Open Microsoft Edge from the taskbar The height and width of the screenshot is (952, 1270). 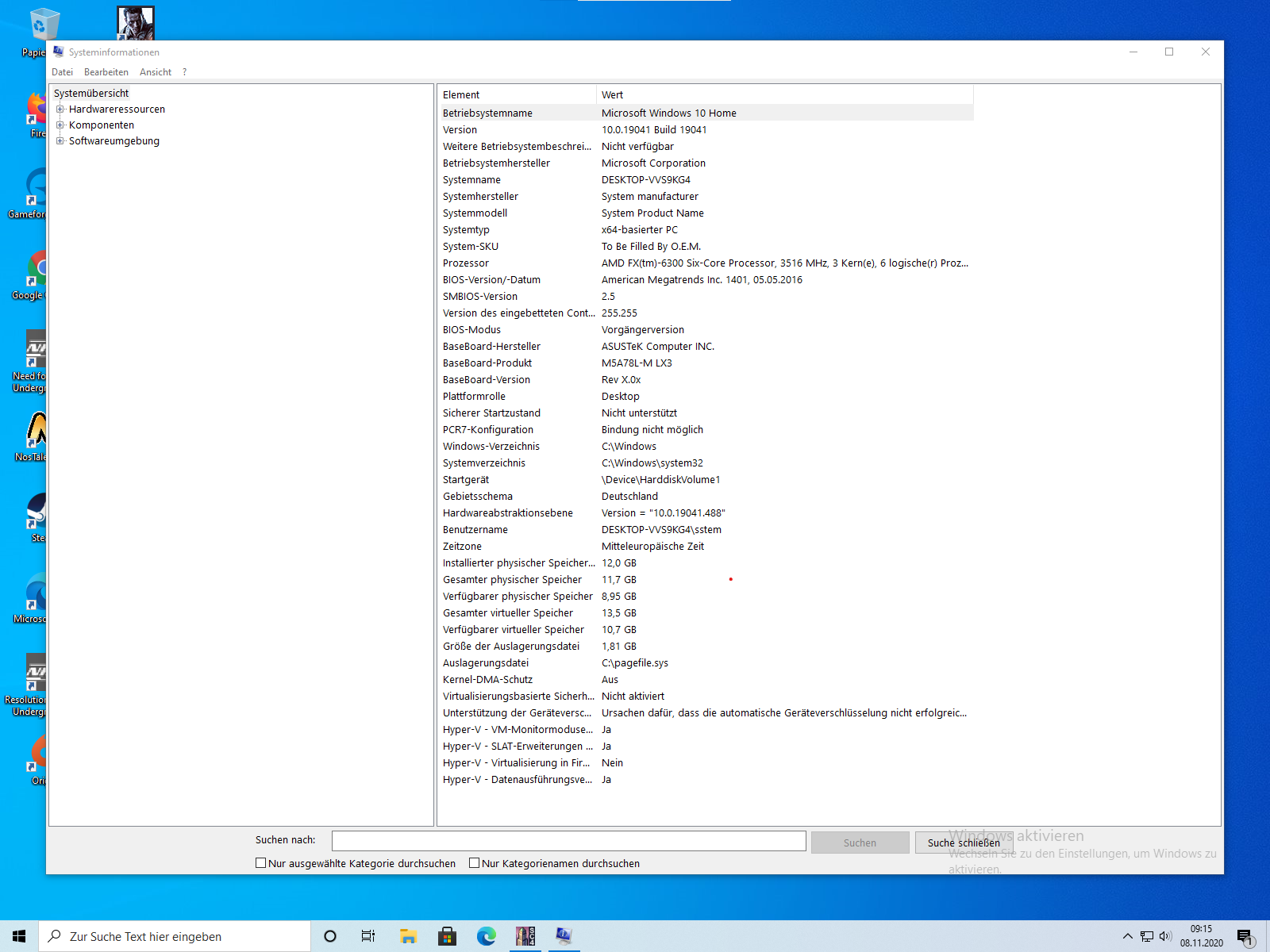486,936
